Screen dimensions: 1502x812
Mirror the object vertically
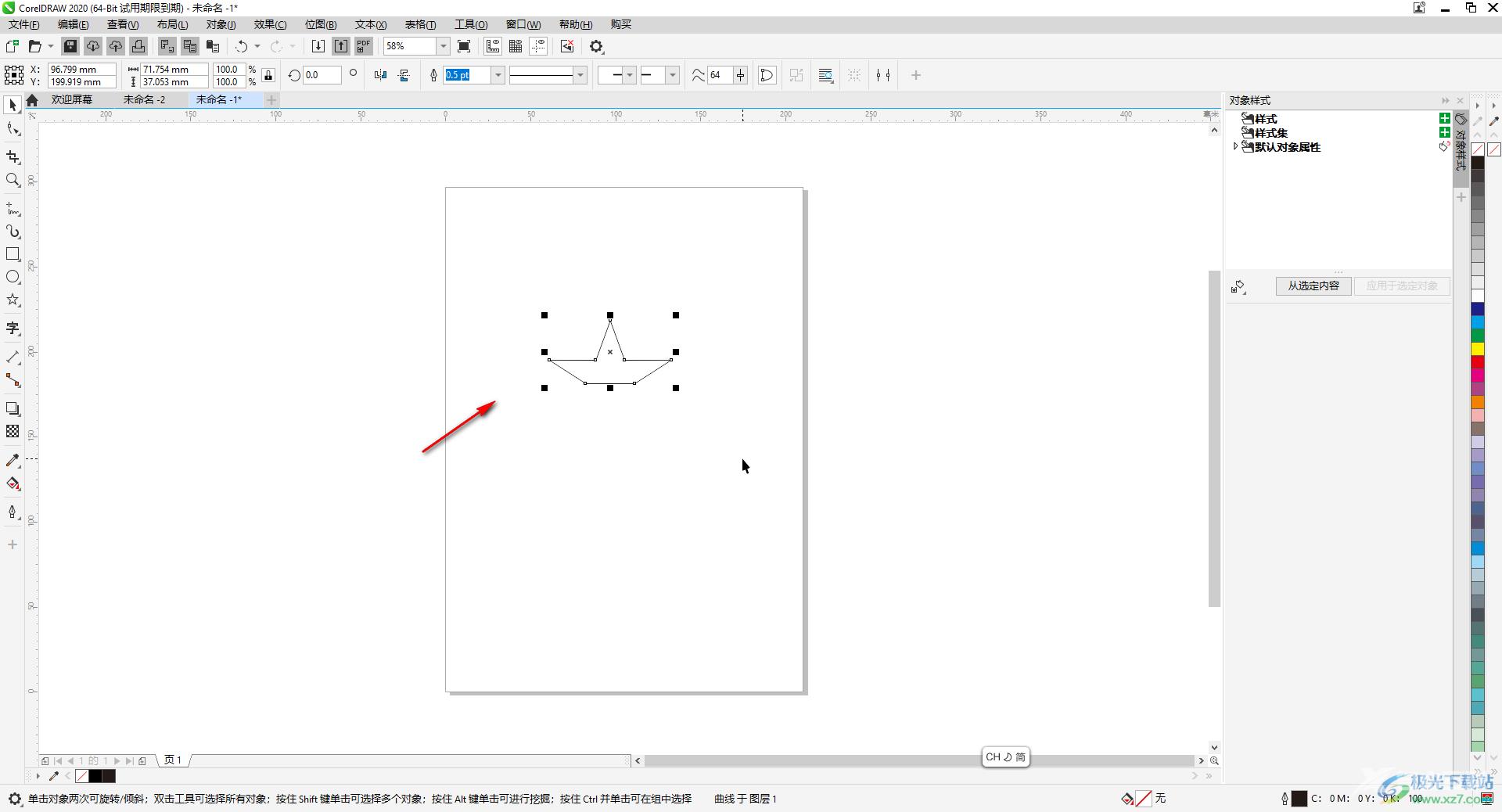(x=404, y=75)
